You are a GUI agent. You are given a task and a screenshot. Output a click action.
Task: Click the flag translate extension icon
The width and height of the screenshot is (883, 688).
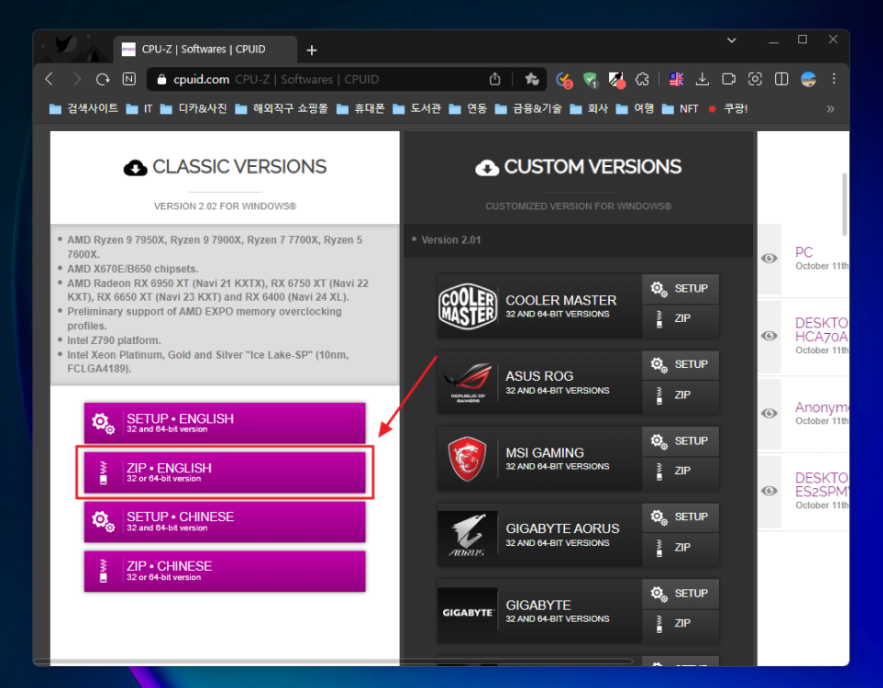point(676,79)
